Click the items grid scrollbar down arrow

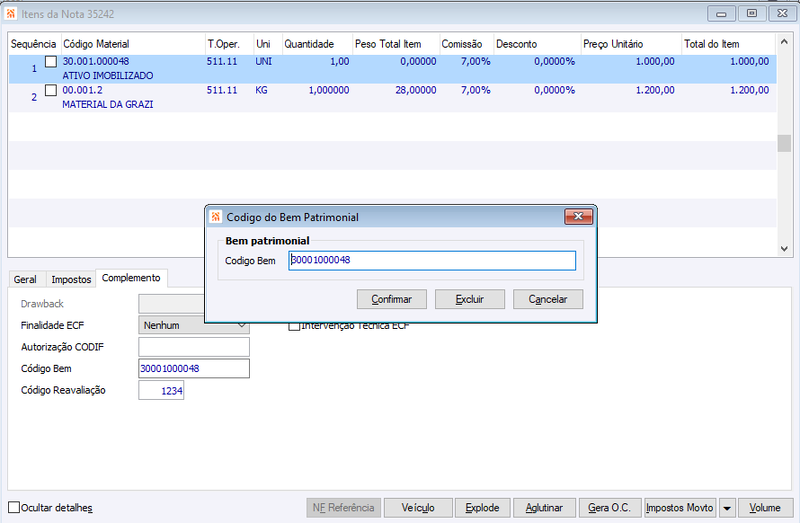pos(784,249)
